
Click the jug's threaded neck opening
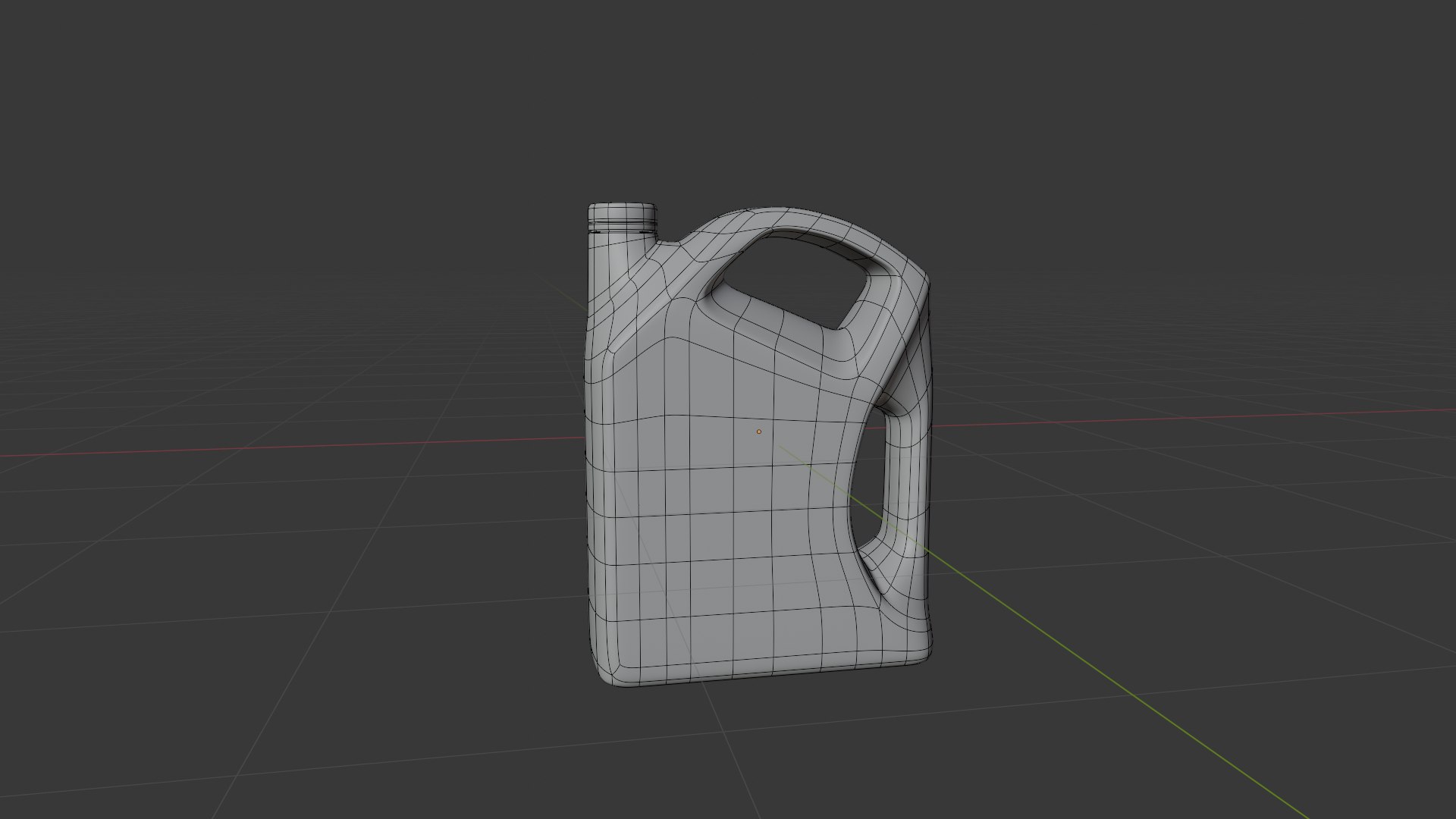623,216
